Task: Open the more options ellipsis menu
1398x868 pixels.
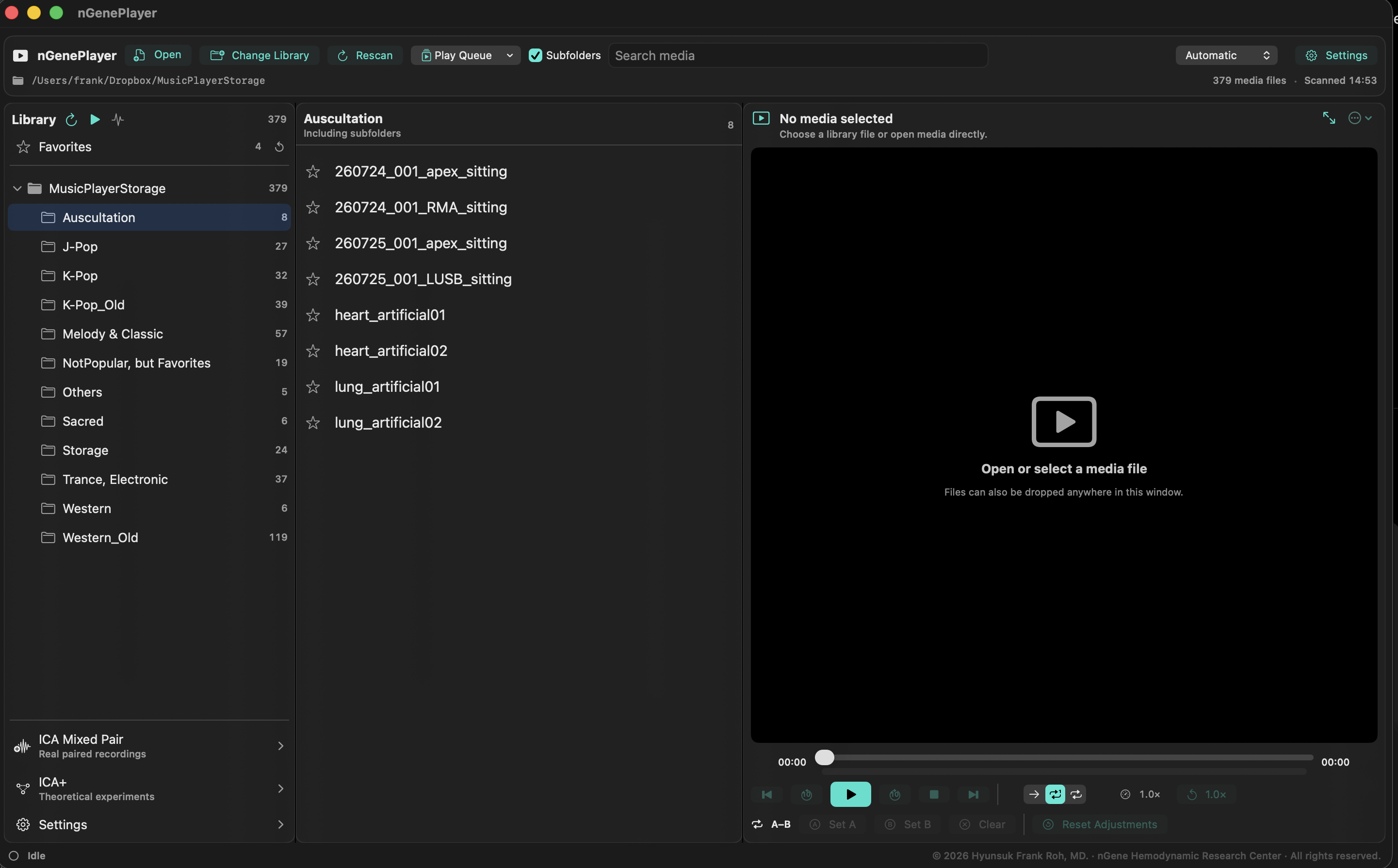Action: click(1360, 118)
